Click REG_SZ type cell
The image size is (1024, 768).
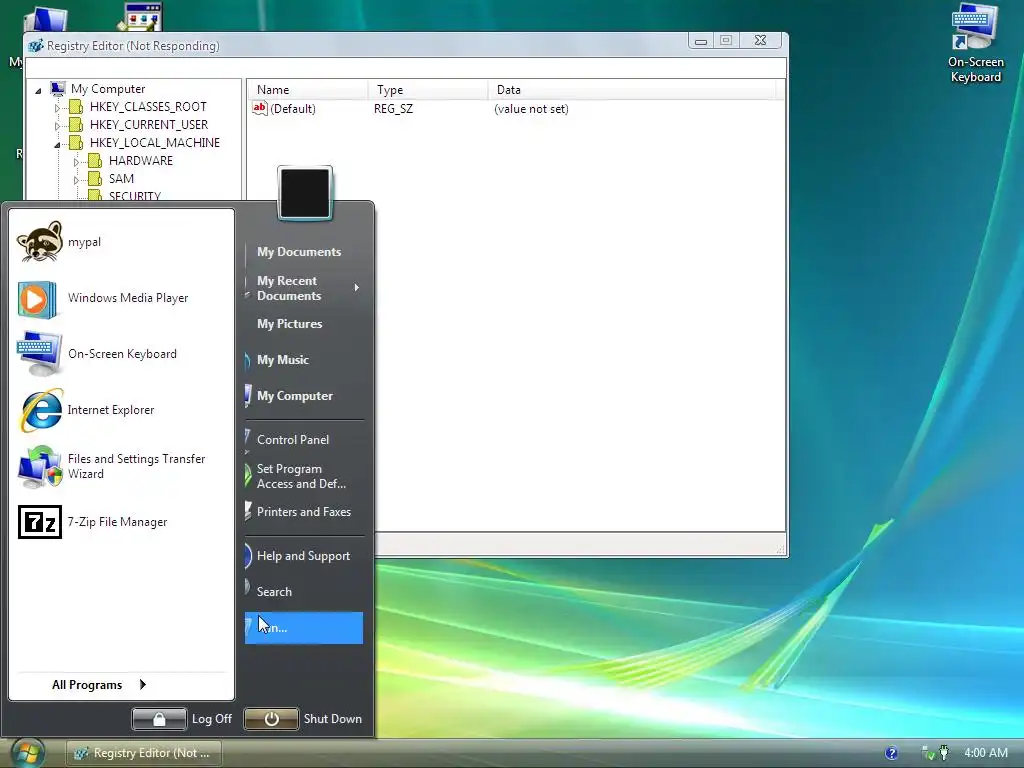[393, 109]
